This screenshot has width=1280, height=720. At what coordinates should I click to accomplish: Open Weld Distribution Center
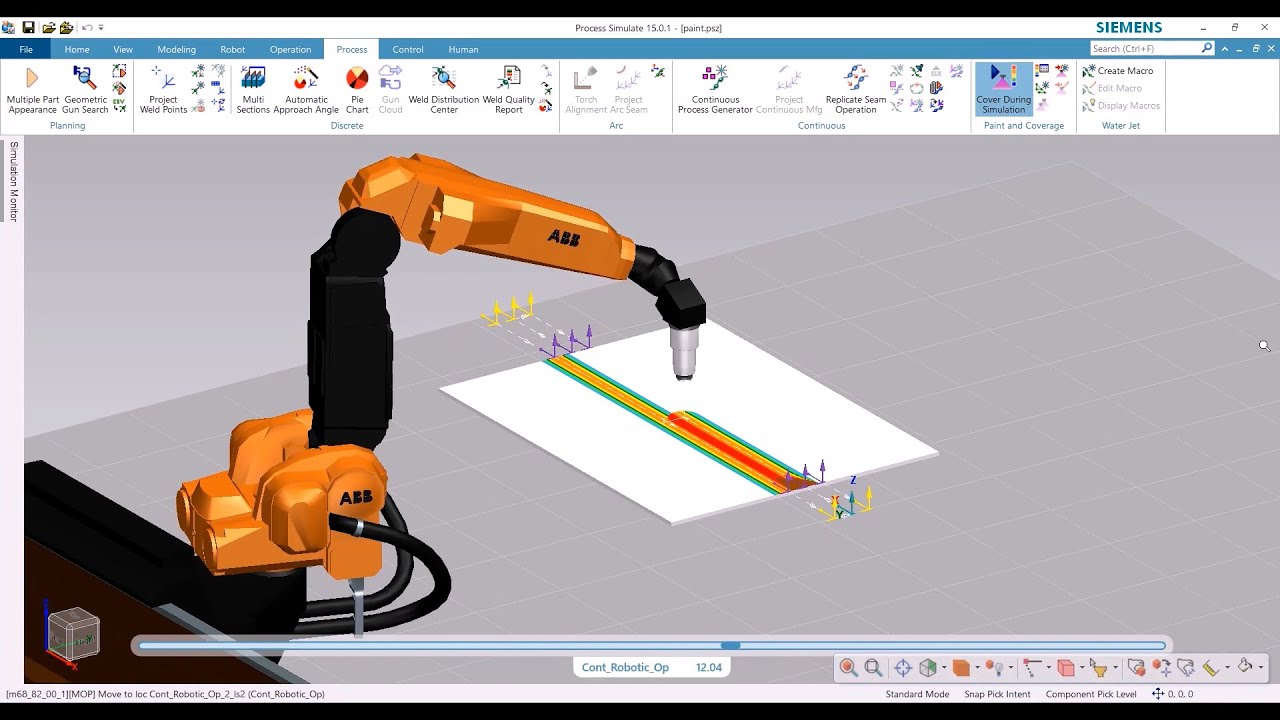point(444,90)
